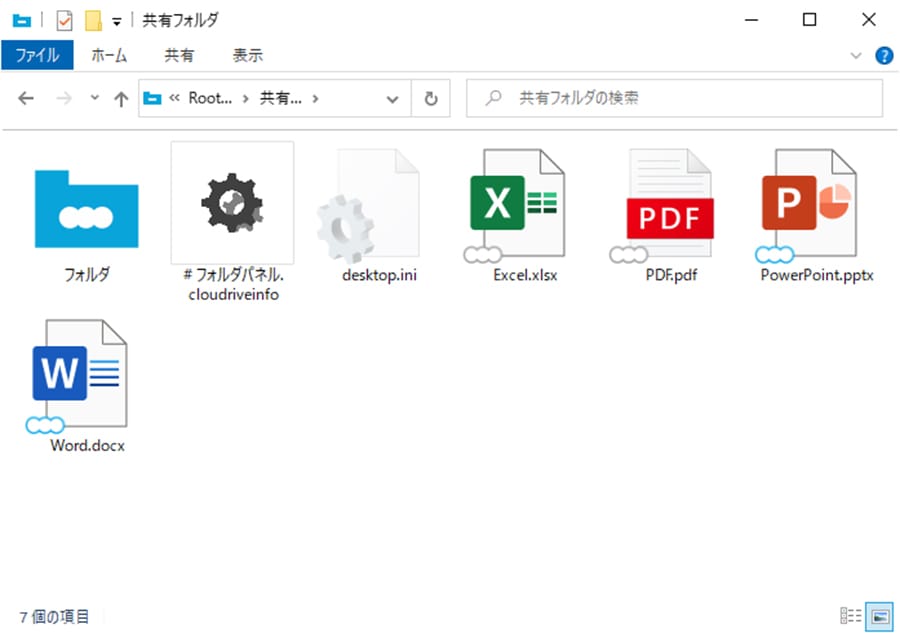Click the 共有フォルダの検索 search field

674,98
